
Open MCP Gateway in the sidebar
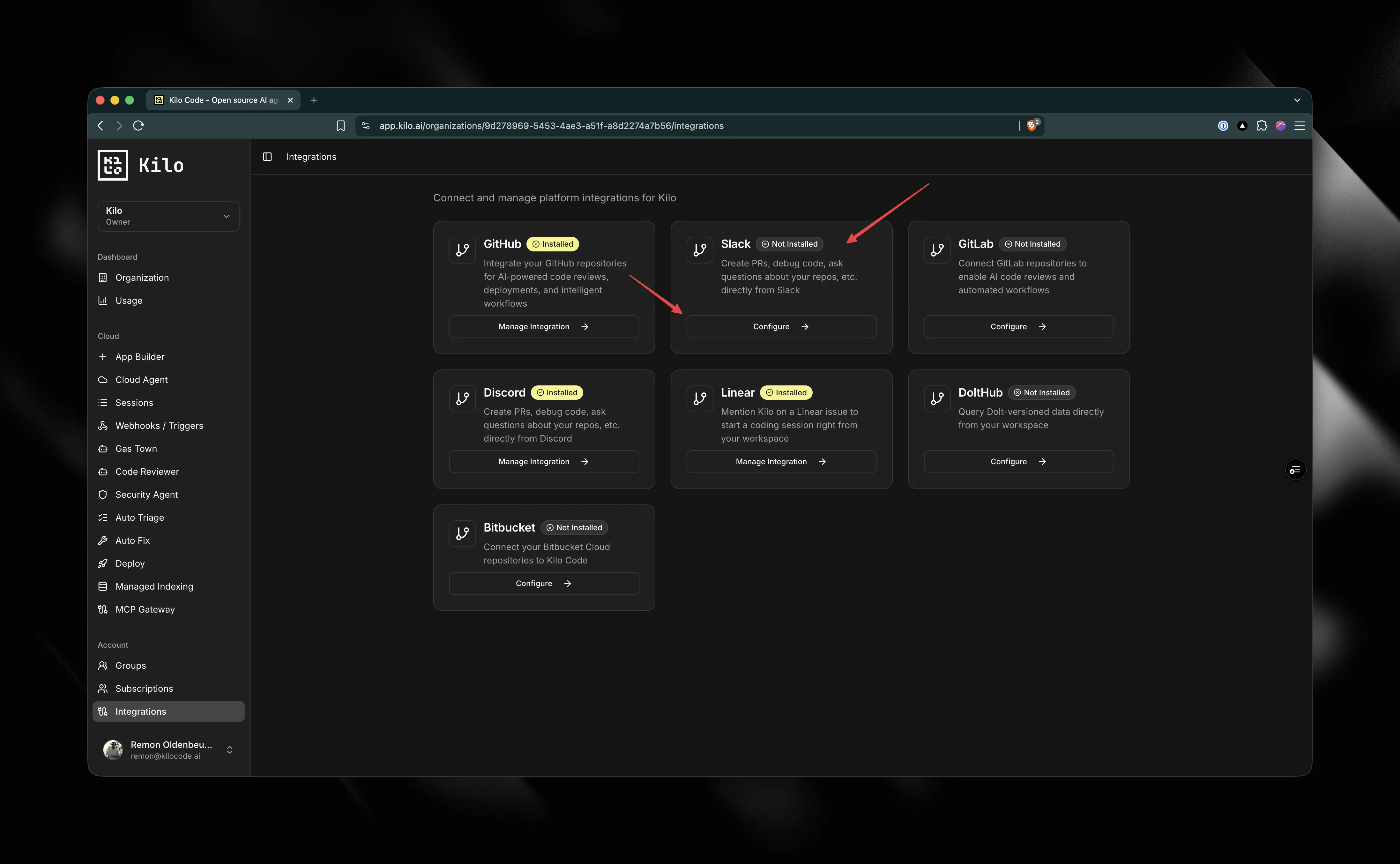coord(168,610)
